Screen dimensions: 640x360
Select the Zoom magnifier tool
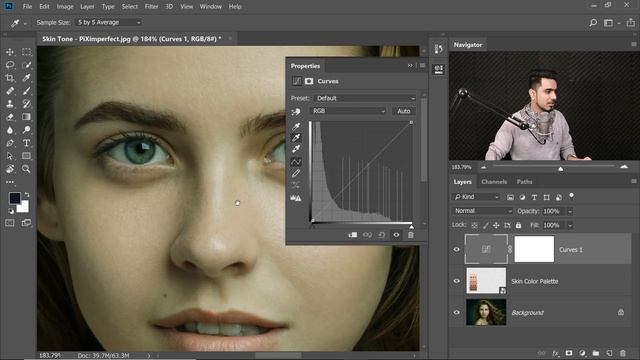tap(27, 169)
